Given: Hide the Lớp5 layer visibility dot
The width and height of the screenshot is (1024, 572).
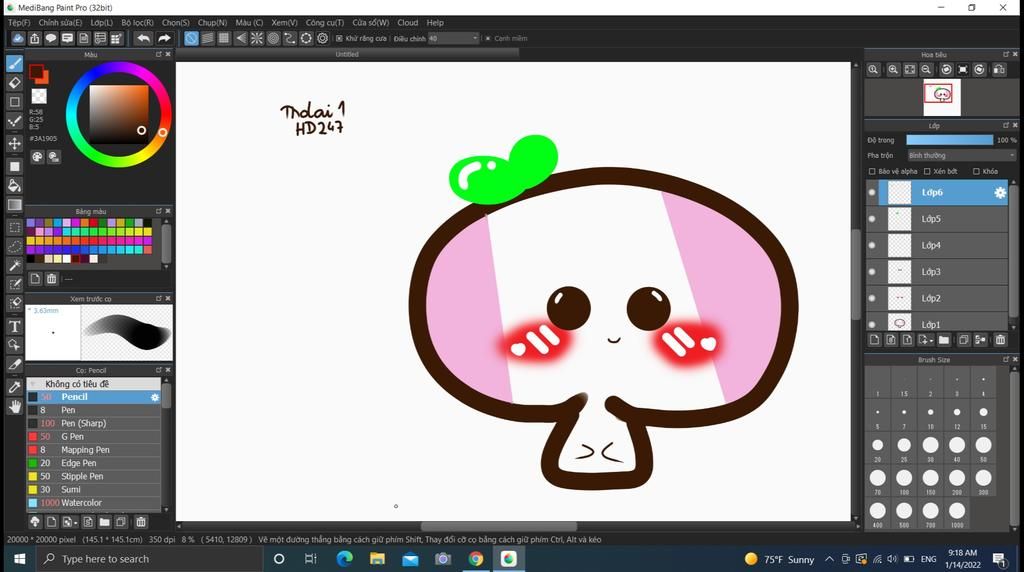Looking at the screenshot, I should click(x=872, y=219).
